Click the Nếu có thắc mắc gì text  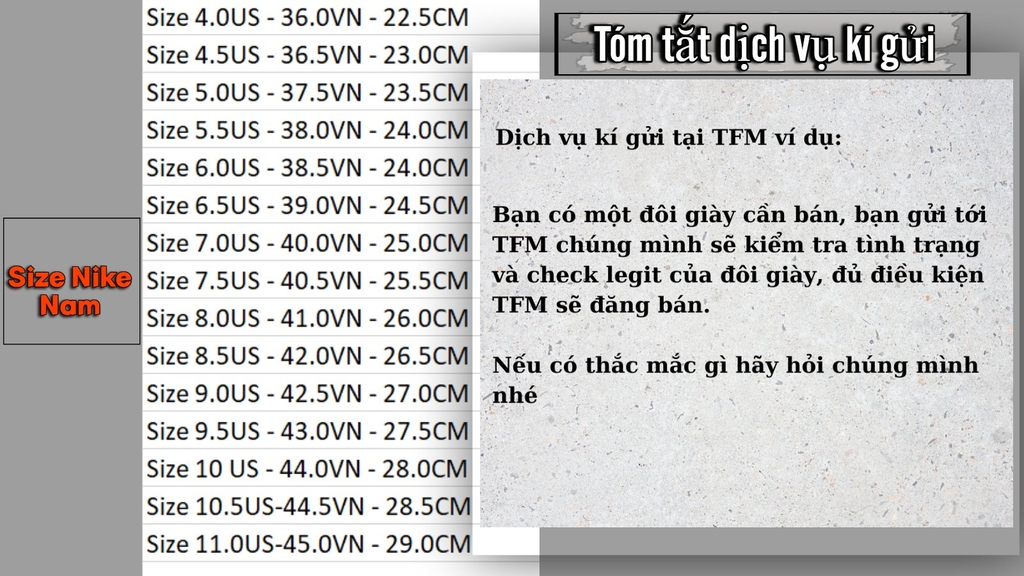point(735,379)
